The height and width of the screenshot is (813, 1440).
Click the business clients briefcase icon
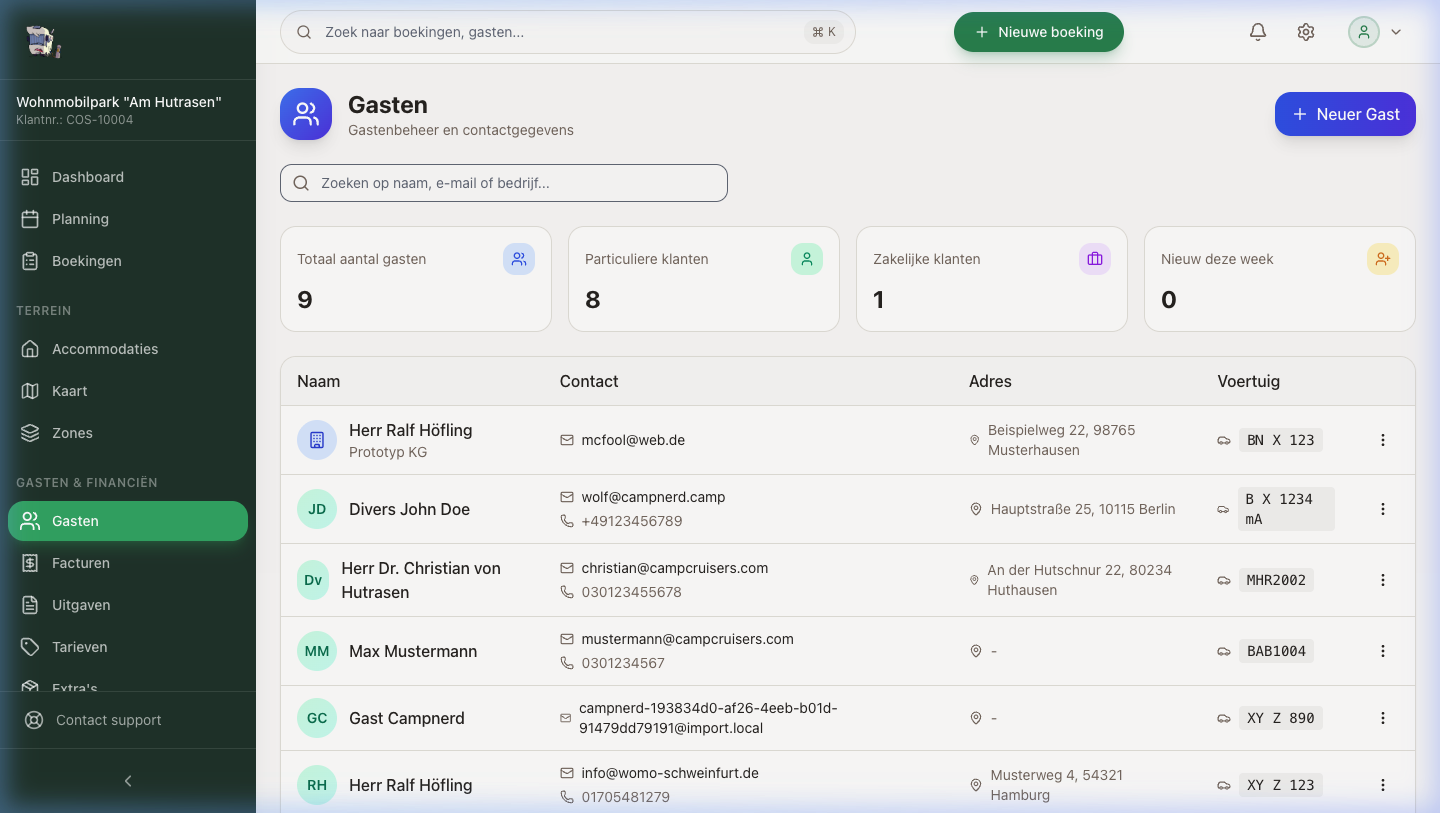click(1095, 259)
